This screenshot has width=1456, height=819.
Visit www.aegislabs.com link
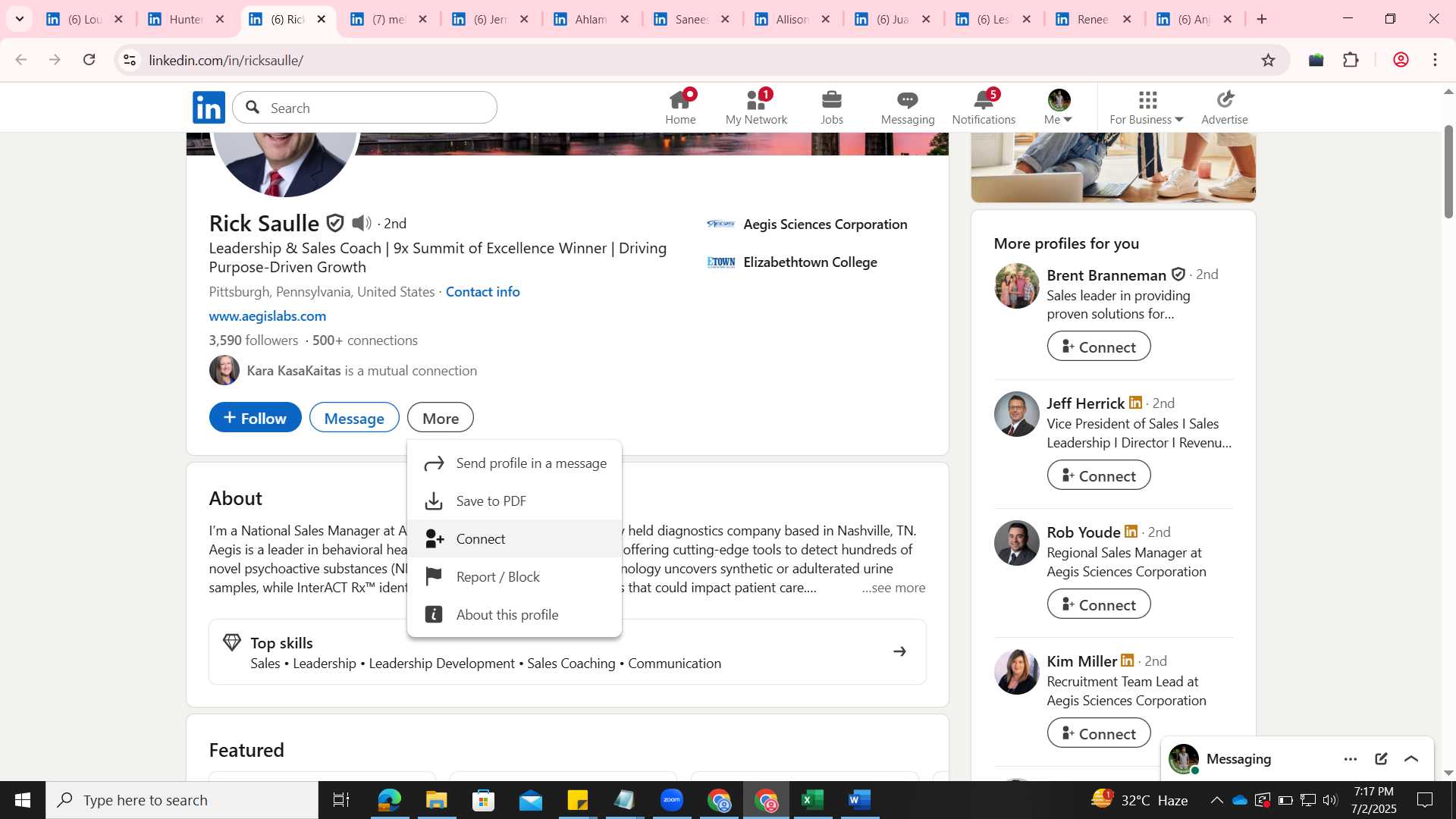tap(268, 316)
